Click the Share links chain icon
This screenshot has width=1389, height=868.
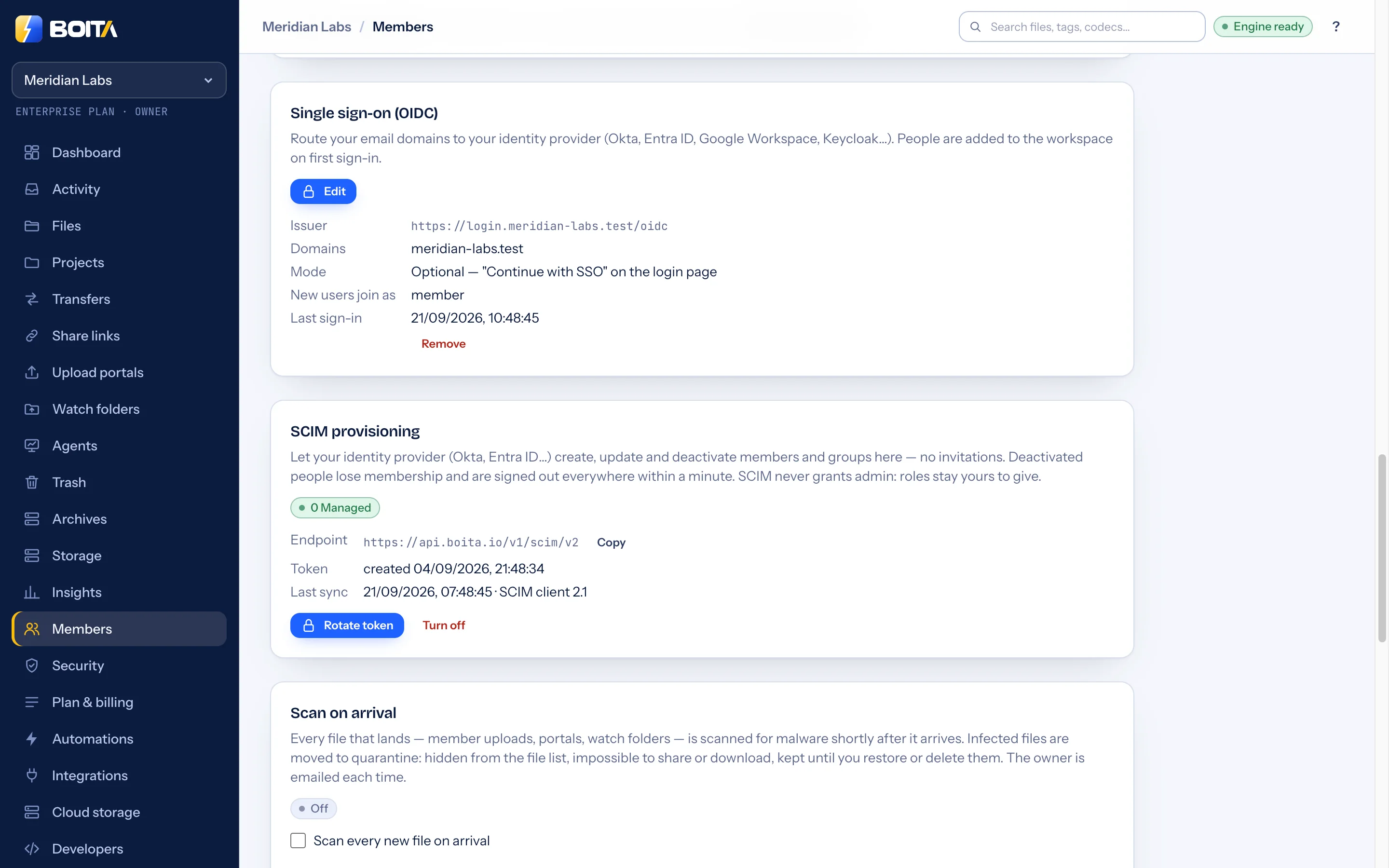(31, 336)
